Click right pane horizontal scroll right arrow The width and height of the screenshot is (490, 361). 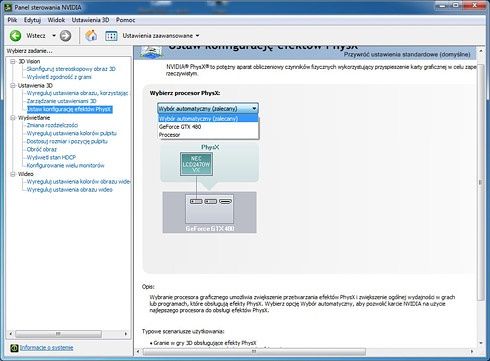(472, 352)
